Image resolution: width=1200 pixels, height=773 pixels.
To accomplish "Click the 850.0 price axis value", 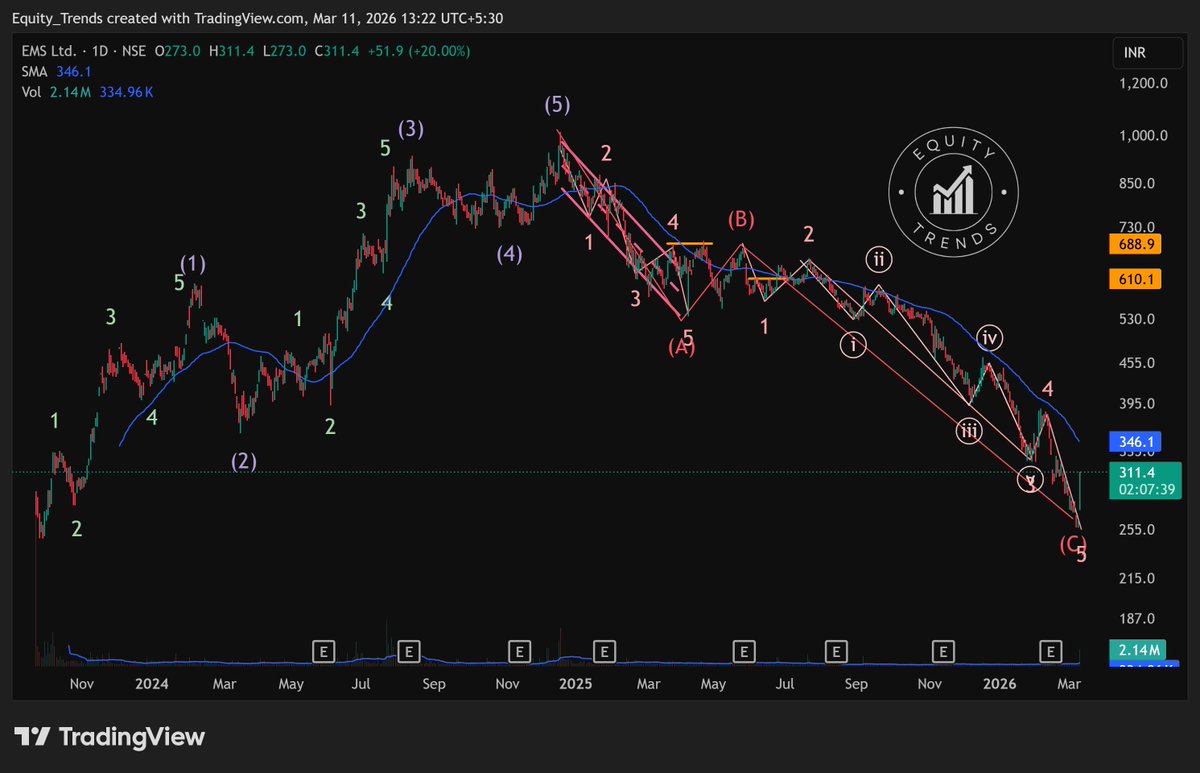I will [1138, 184].
